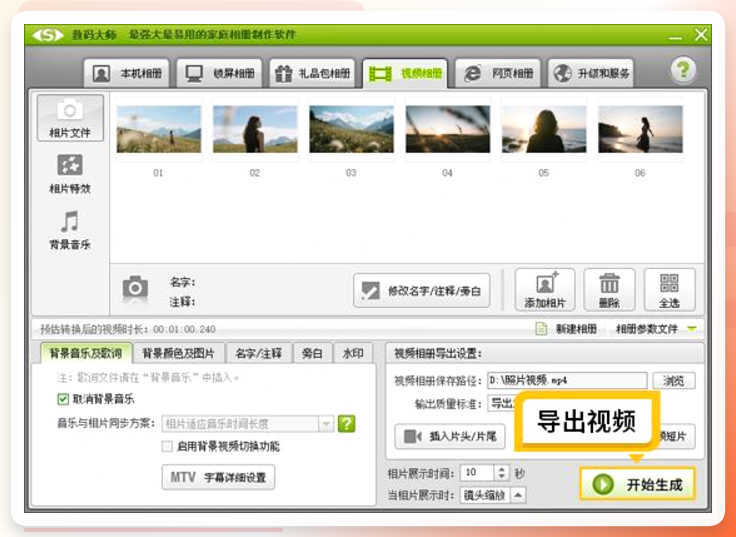Click the large camera icon beside 名字

click(135, 288)
